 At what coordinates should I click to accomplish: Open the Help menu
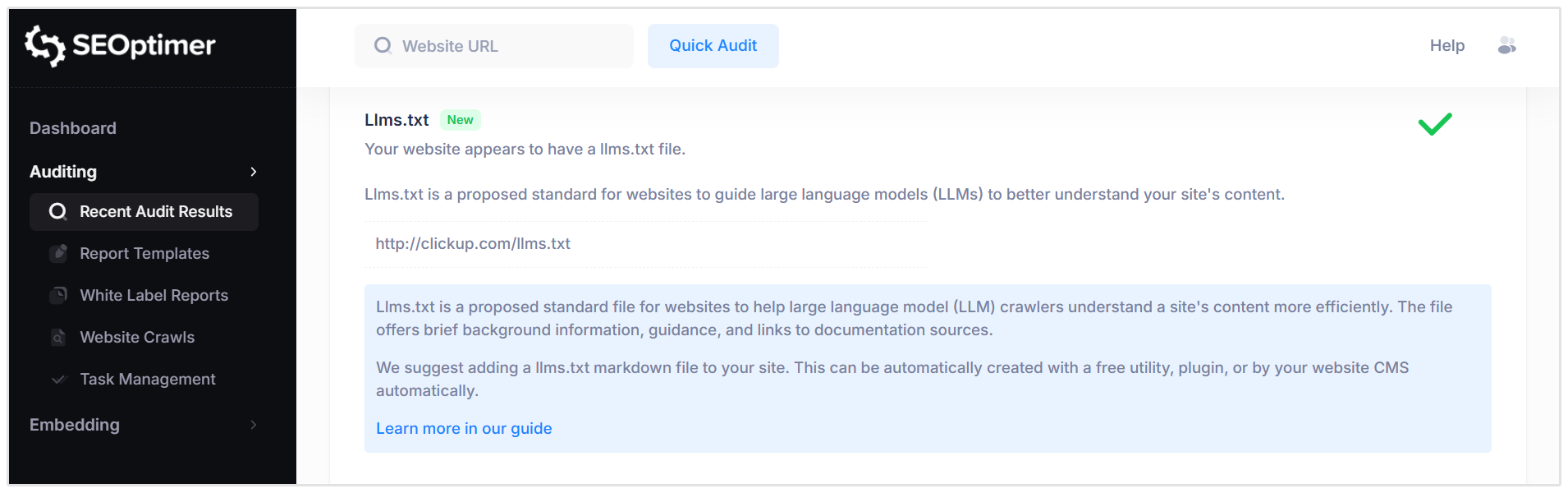click(1447, 46)
